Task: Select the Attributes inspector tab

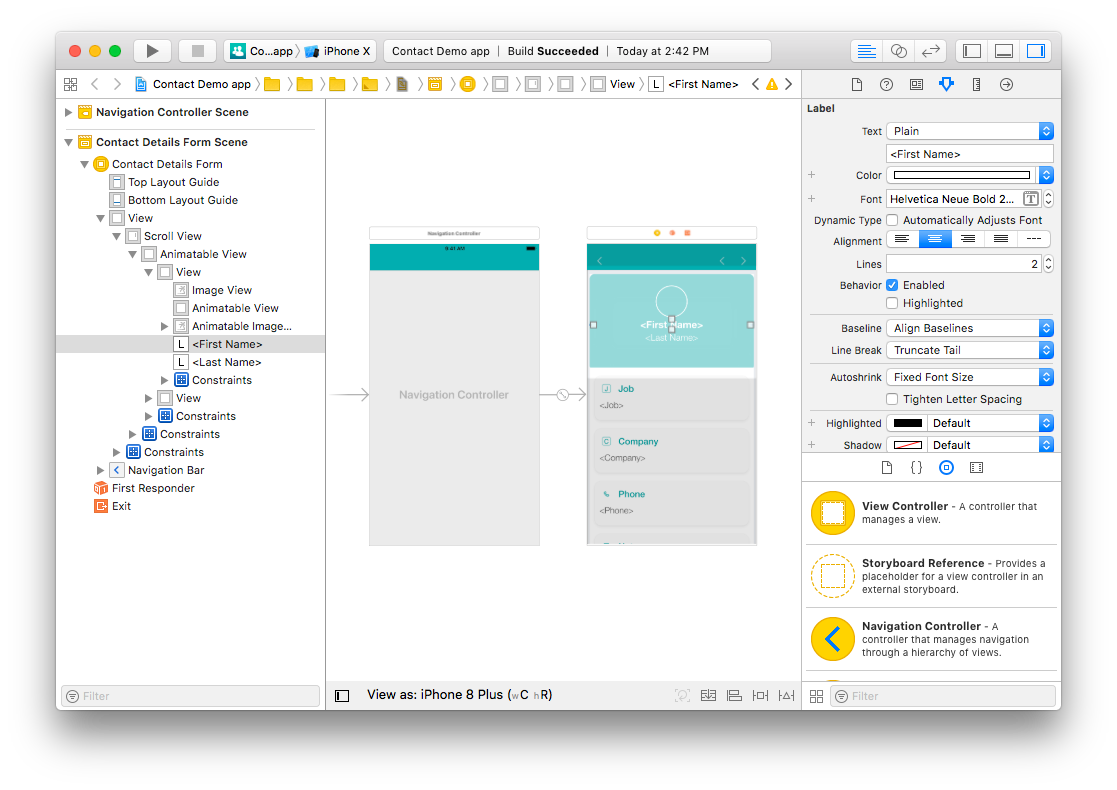Action: coord(946,85)
